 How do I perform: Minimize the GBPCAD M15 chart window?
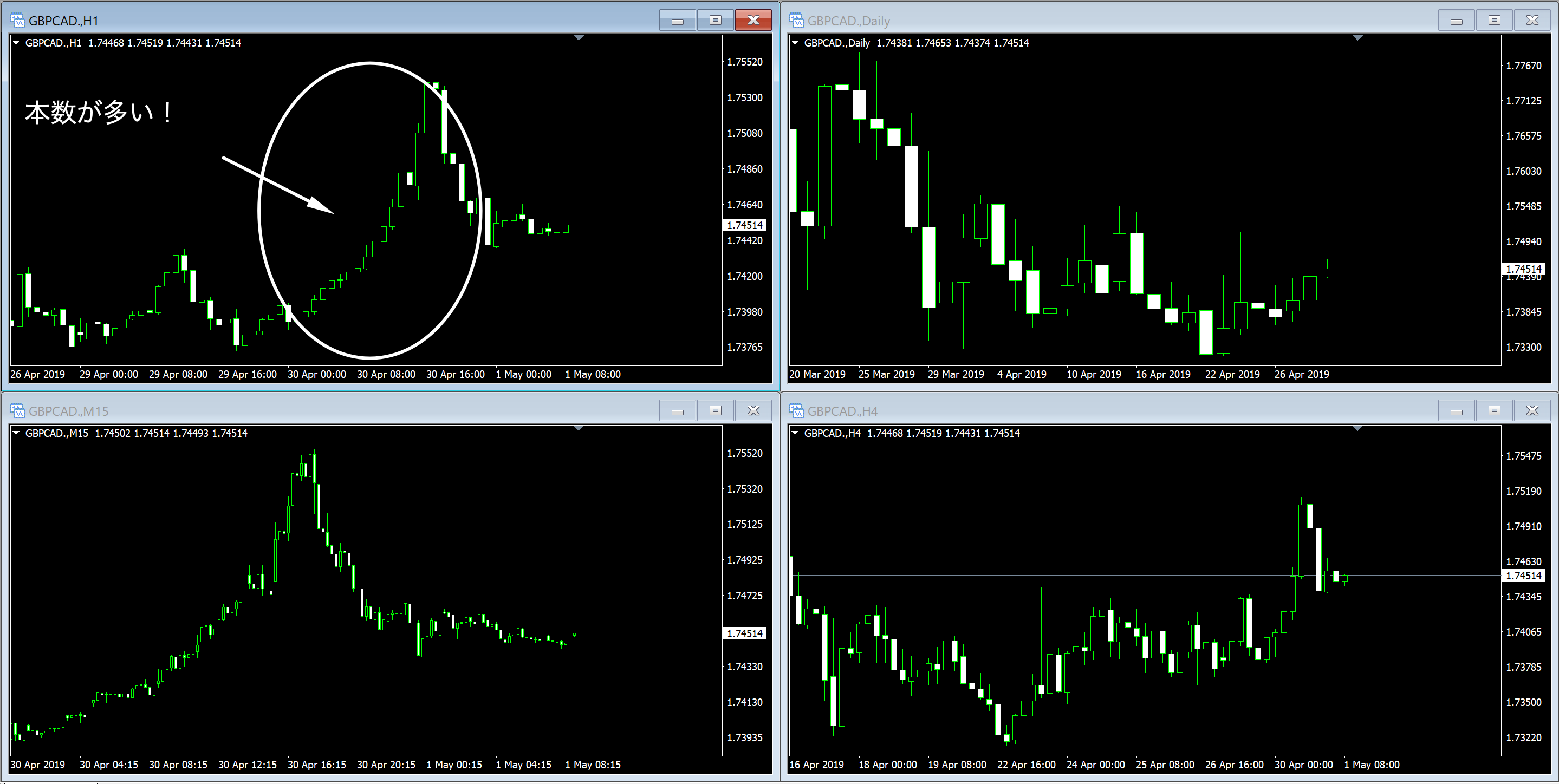pos(677,411)
